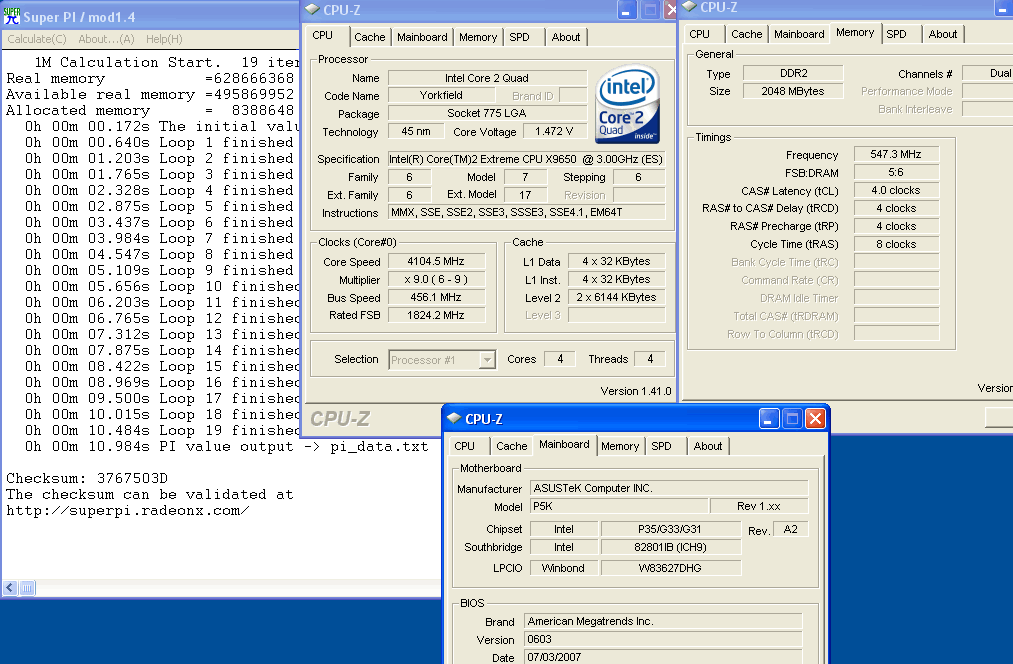The image size is (1013, 664).
Task: Click the CAS# Latency value "4.0 clocks"
Action: tap(895, 191)
